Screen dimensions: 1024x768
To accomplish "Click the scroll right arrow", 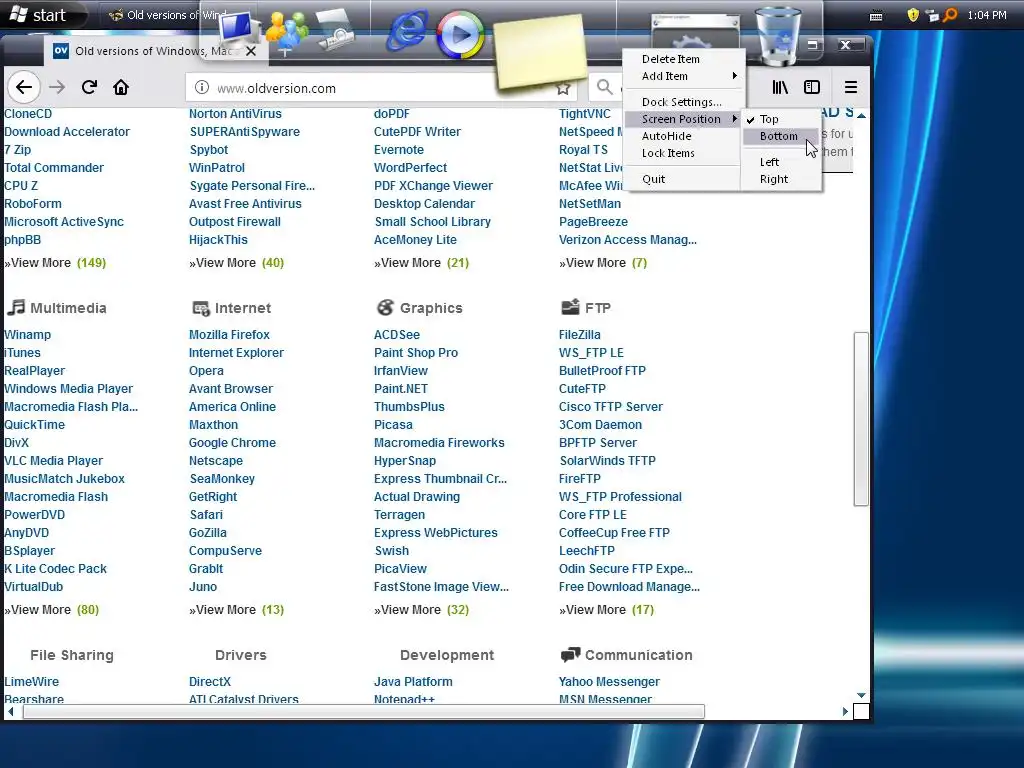I will [x=845, y=712].
